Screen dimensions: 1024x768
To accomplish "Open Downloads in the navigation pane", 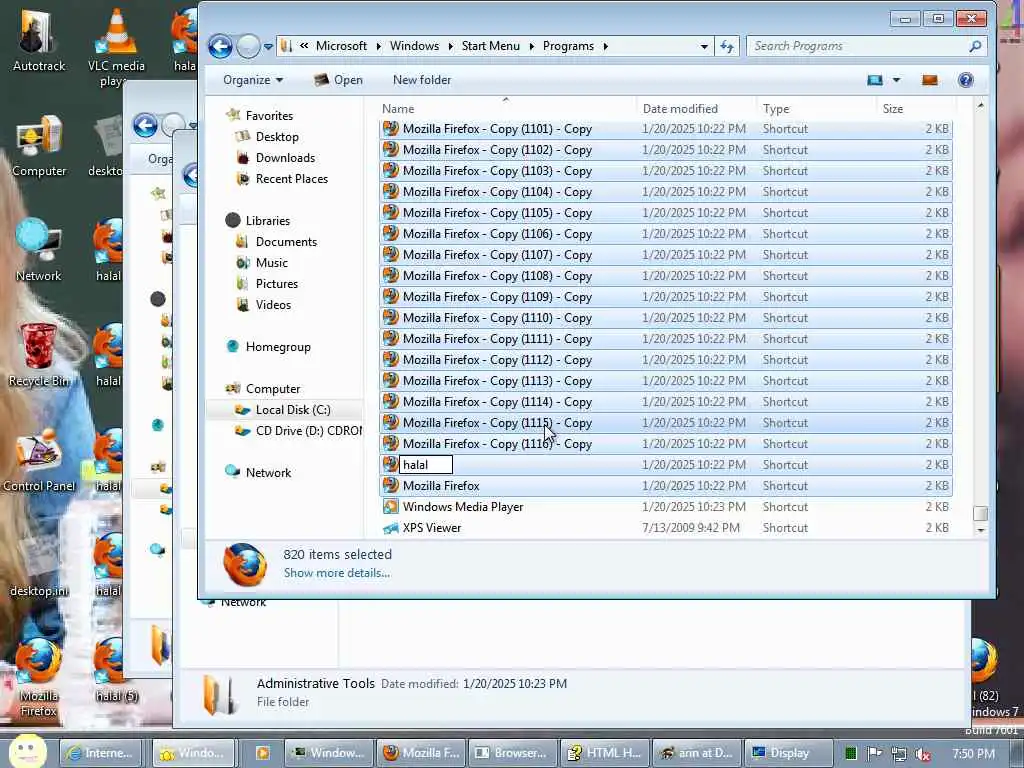I will click(285, 157).
